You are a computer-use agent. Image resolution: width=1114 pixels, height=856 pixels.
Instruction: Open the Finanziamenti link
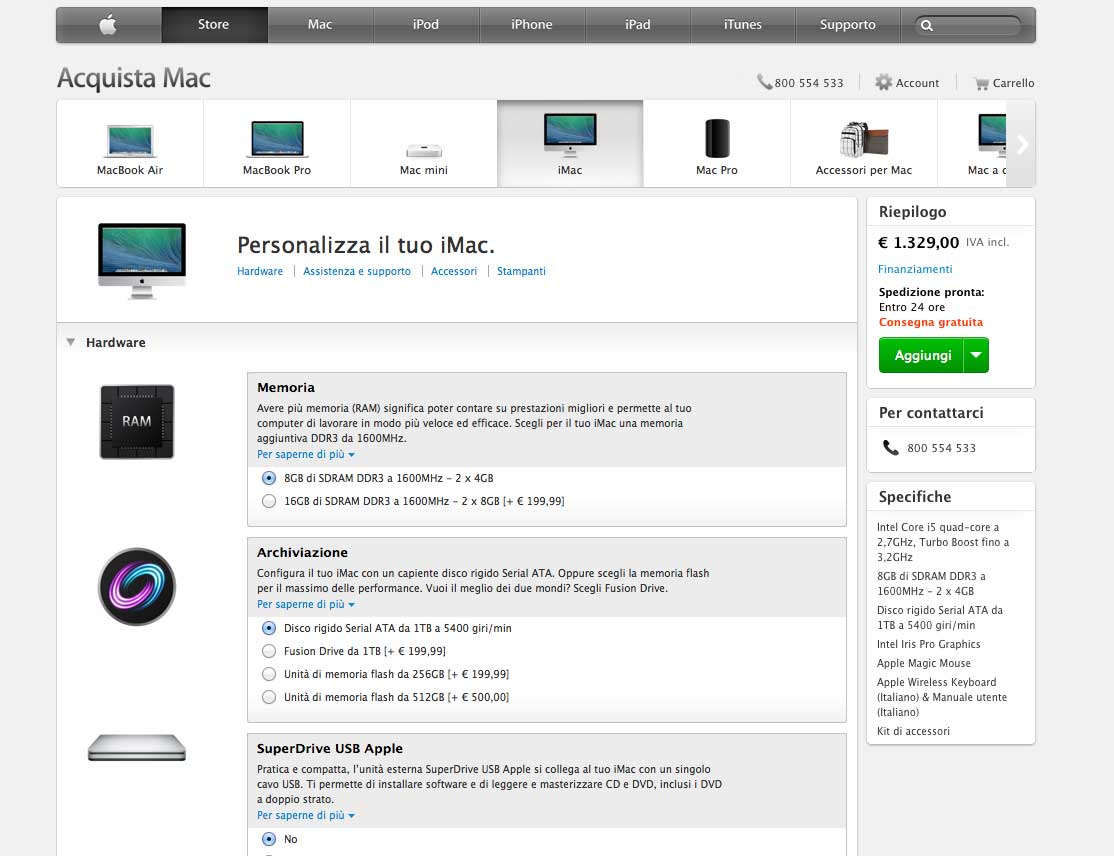point(915,269)
